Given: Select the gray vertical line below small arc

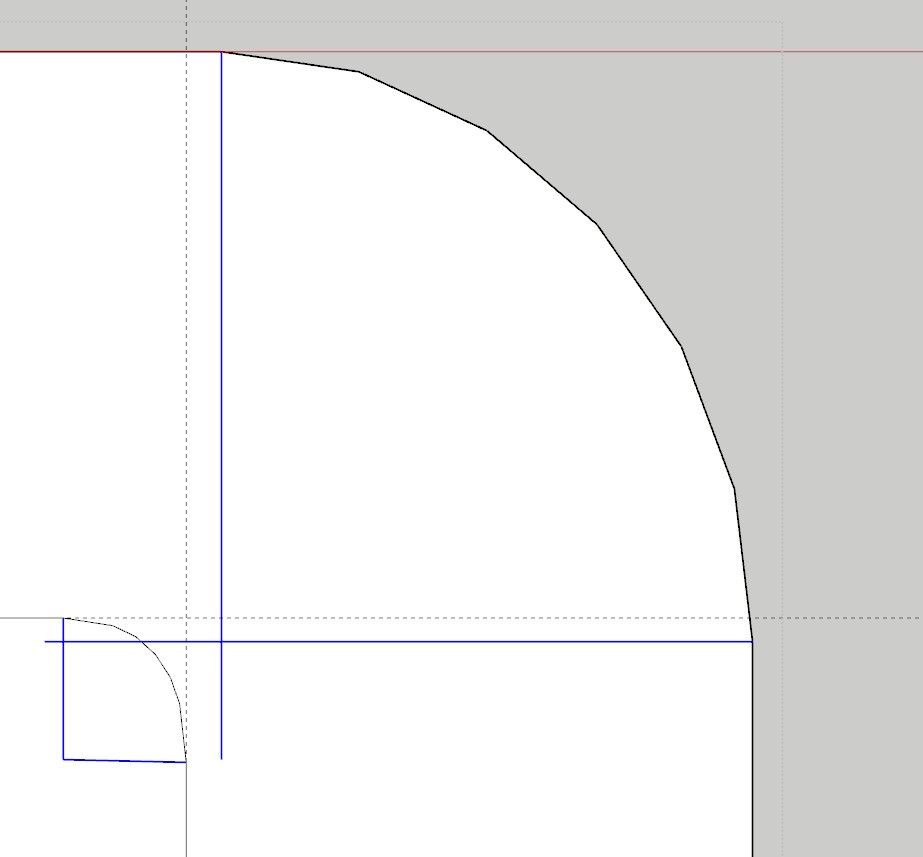Looking at the screenshot, I should click(187, 810).
